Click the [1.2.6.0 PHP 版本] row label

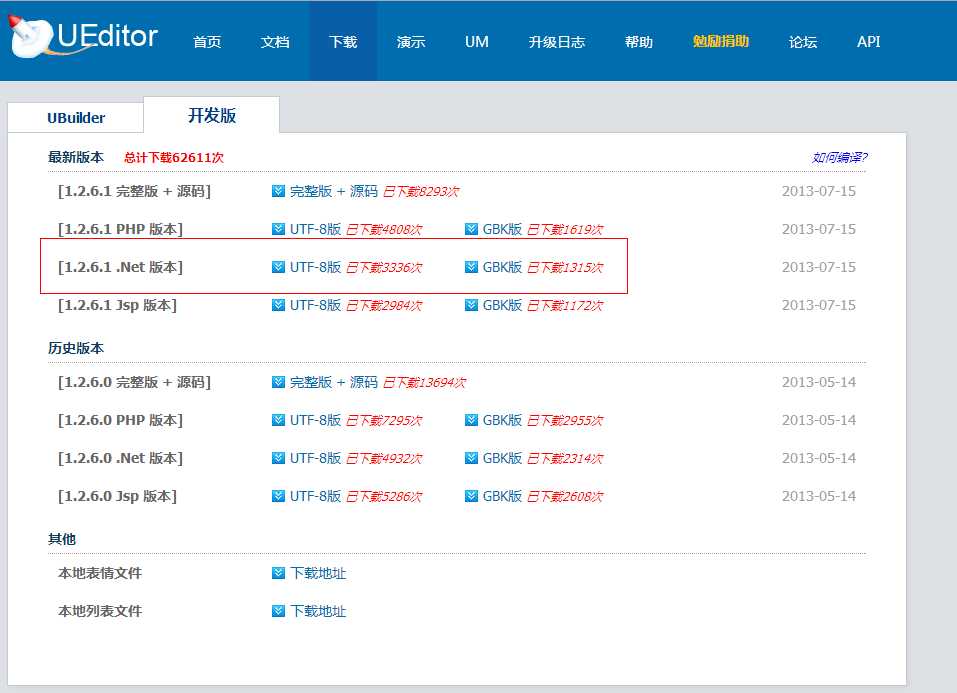click(120, 420)
